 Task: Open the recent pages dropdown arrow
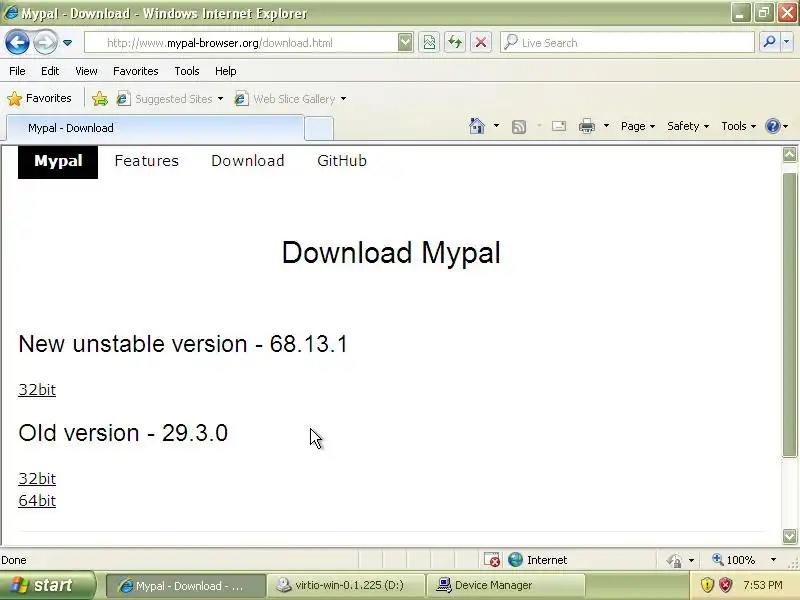click(x=67, y=43)
